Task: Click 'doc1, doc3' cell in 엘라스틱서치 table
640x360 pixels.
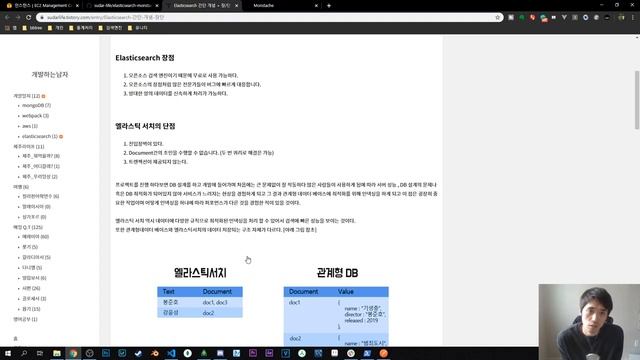Action: [x=215, y=302]
